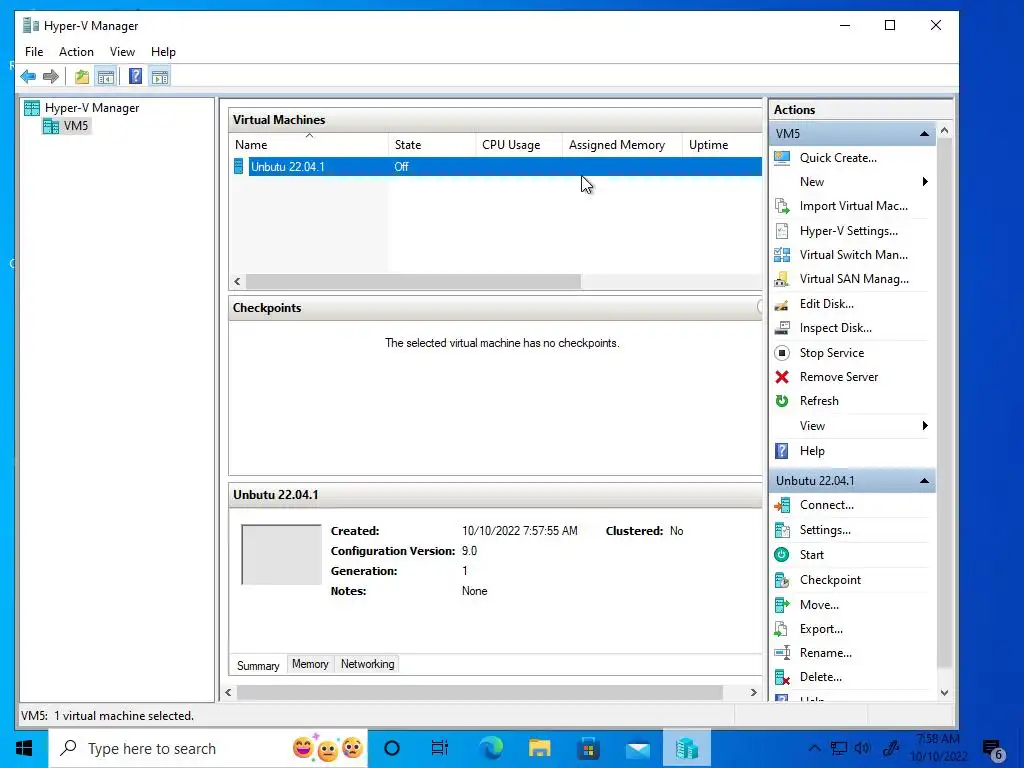This screenshot has width=1024, height=768.
Task: Select the VM5 server node in tree
Action: [66, 125]
